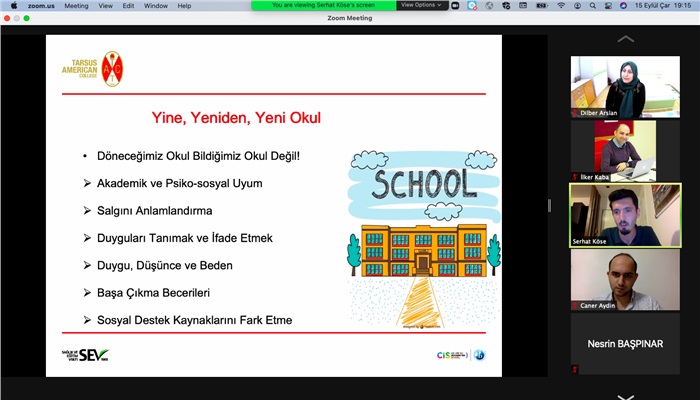Click the Tarsus American College logo on the slide
The height and width of the screenshot is (400, 700).
coord(92,69)
